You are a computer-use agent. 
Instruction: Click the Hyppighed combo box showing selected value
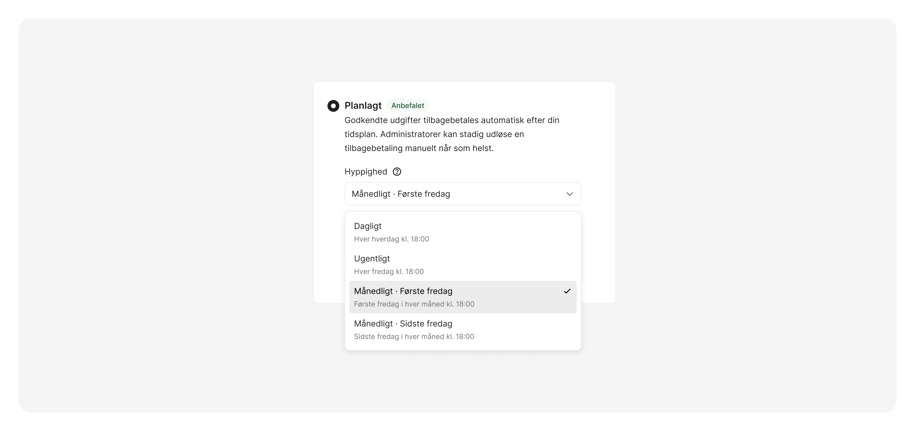pyautogui.click(x=463, y=194)
